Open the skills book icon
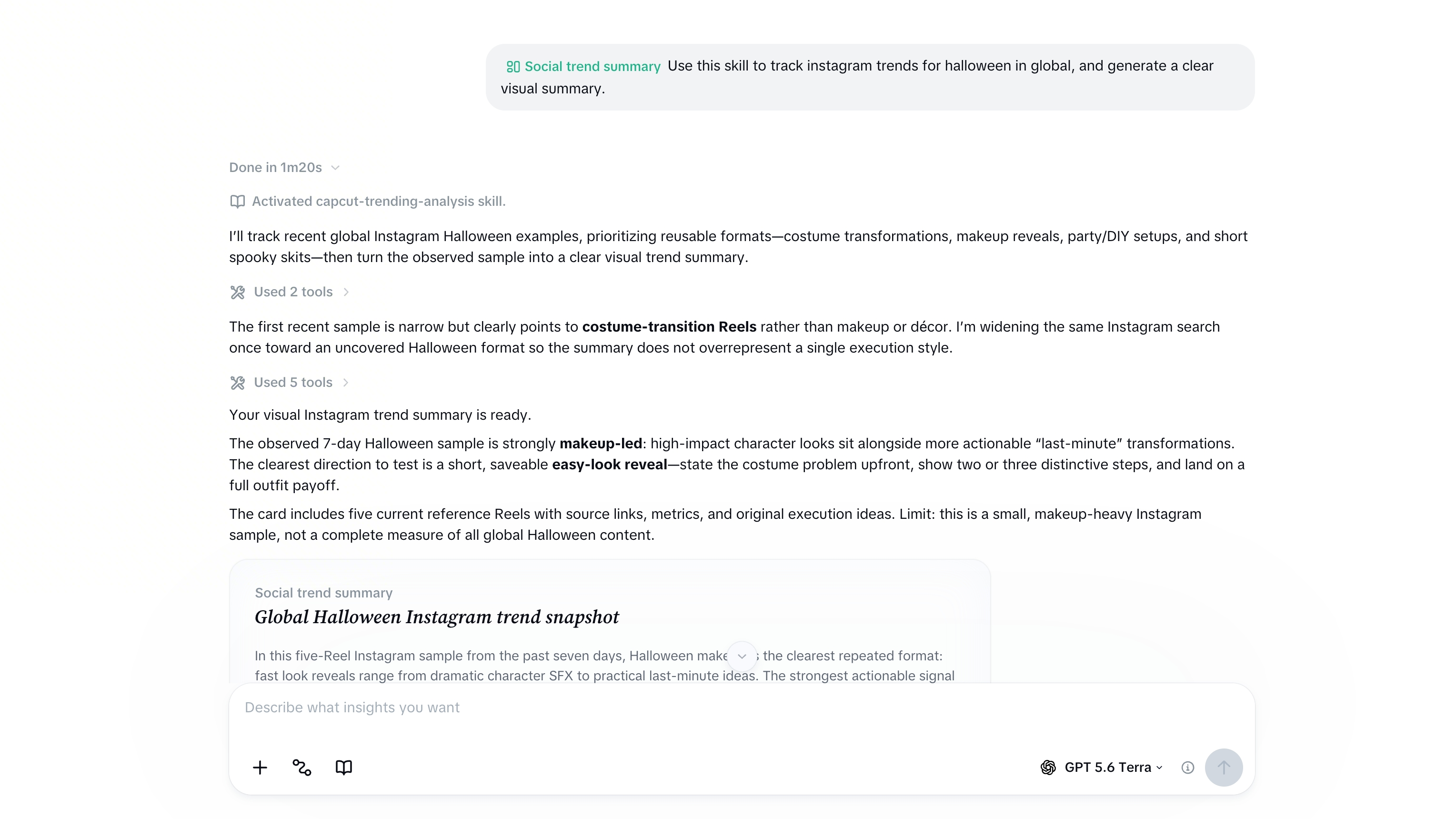 pyautogui.click(x=344, y=767)
